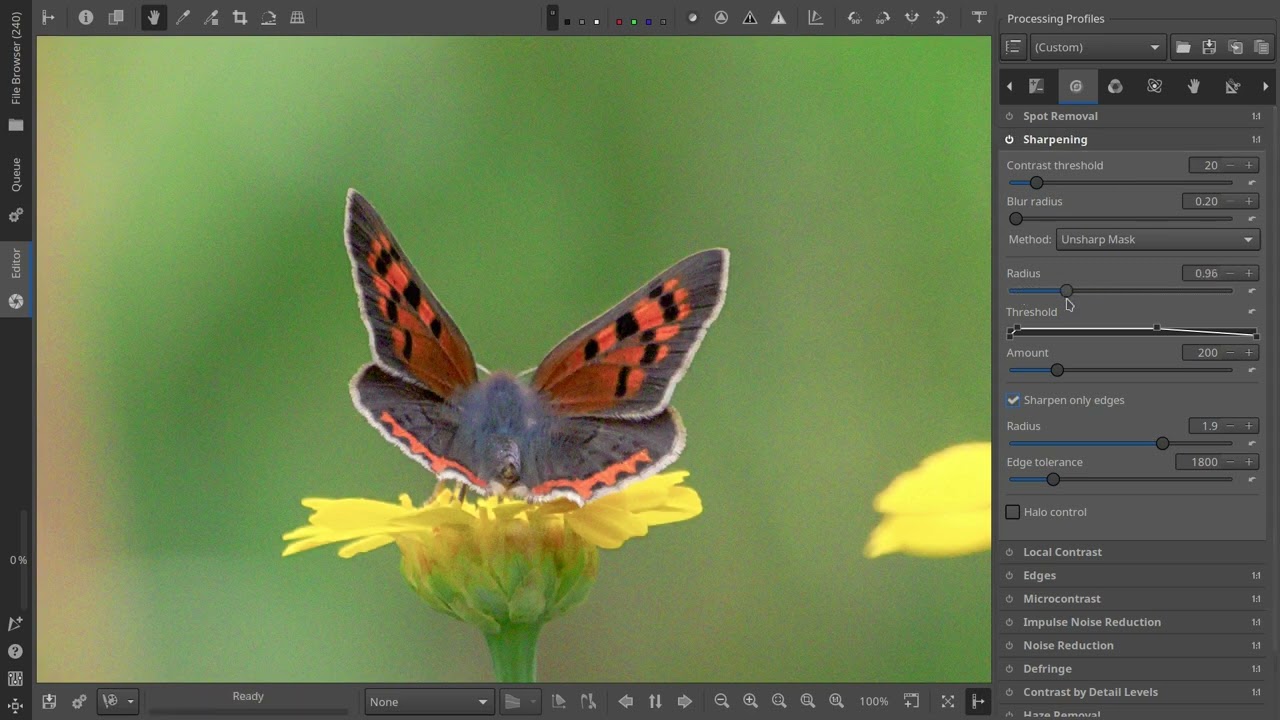Zoom to 100% icon
This screenshot has height=720, width=1280.
(x=836, y=701)
